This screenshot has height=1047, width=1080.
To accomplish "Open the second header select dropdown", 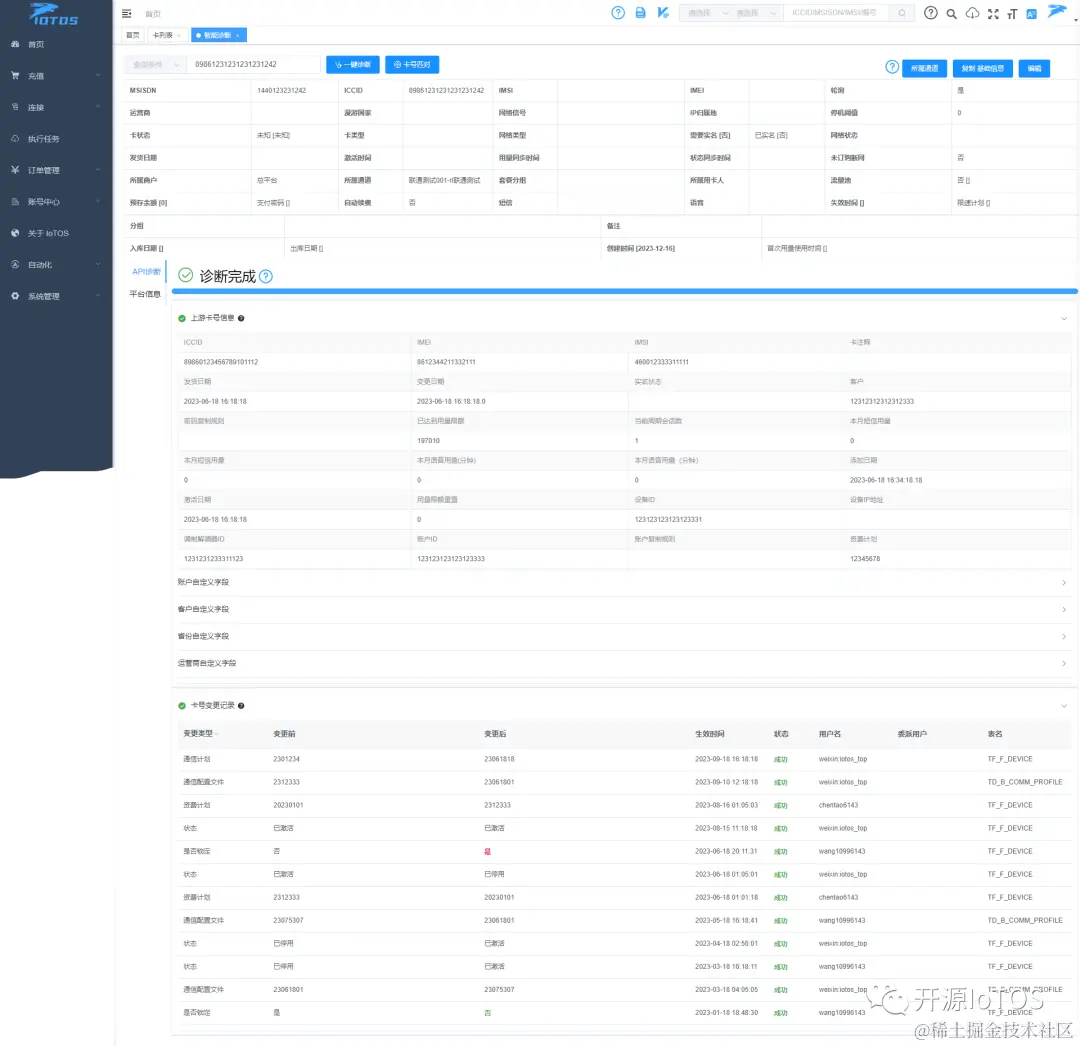I will [756, 13].
